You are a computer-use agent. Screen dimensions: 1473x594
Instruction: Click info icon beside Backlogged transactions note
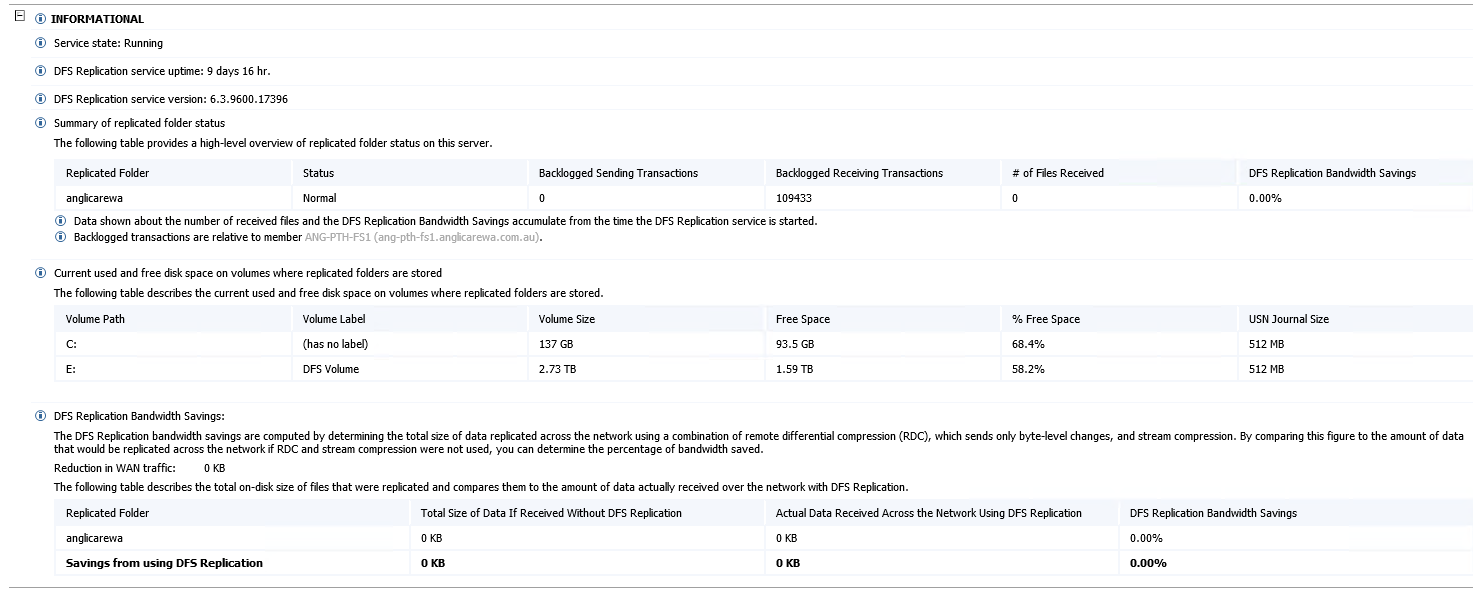[x=61, y=237]
